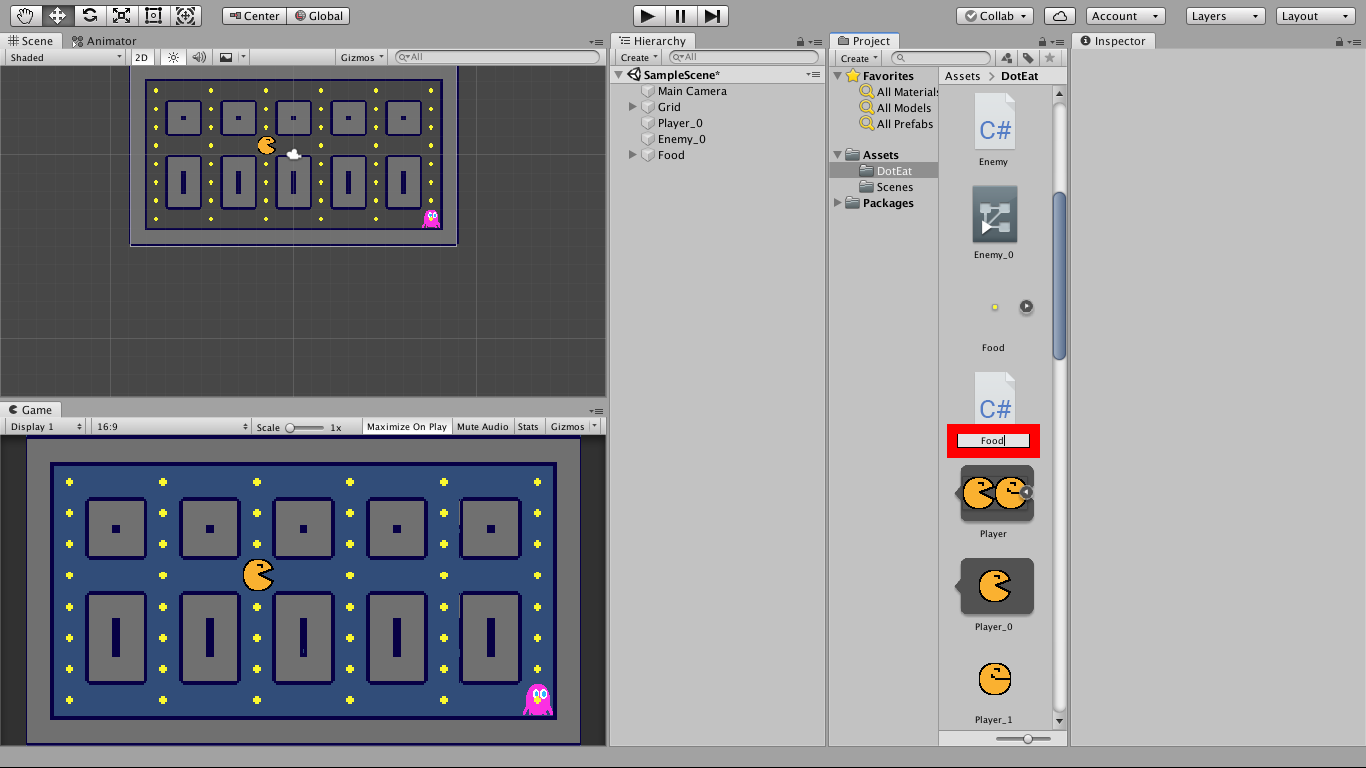Select Food prefab asset thumbnail
The height and width of the screenshot is (768, 1366).
[x=994, y=307]
